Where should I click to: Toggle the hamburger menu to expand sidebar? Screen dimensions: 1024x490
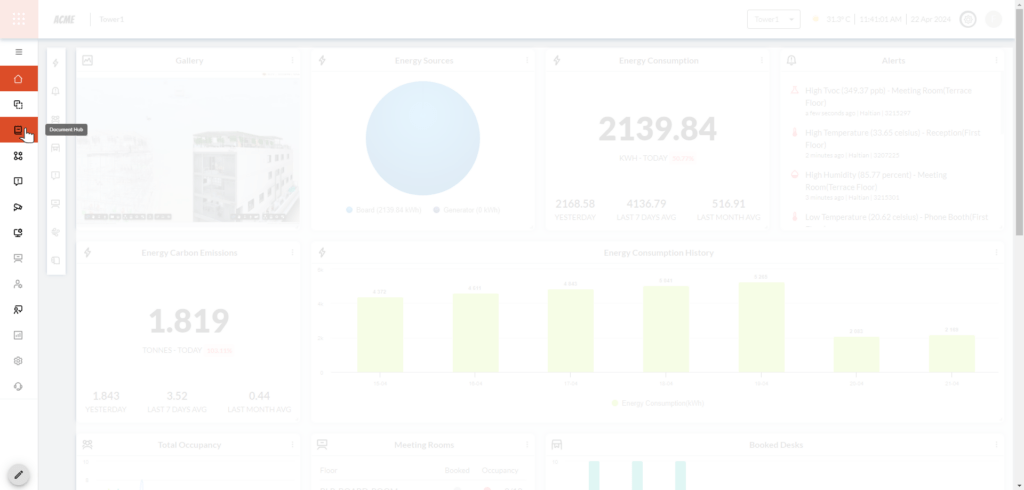coord(18,52)
